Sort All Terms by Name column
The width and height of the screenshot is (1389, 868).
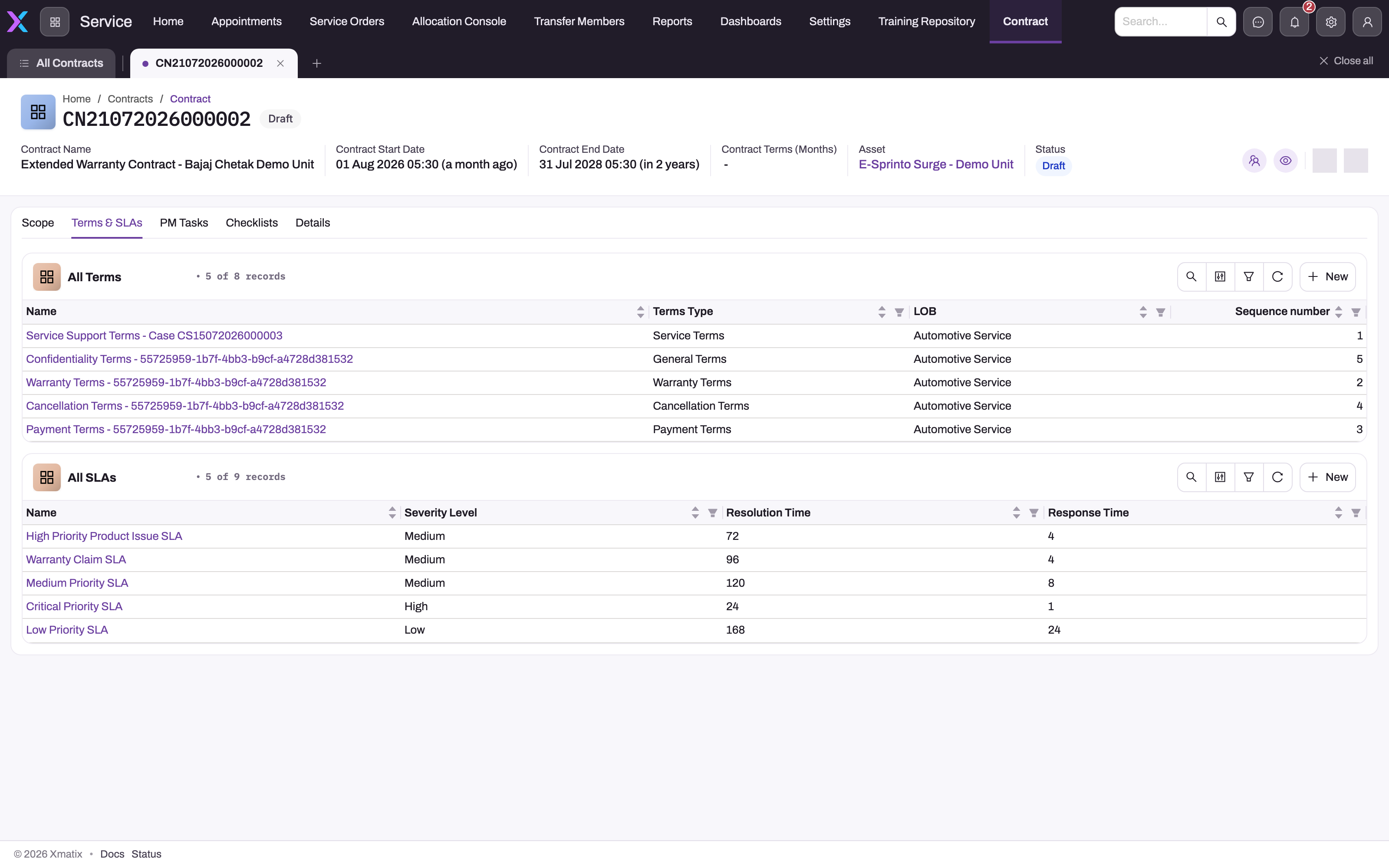coord(641,312)
